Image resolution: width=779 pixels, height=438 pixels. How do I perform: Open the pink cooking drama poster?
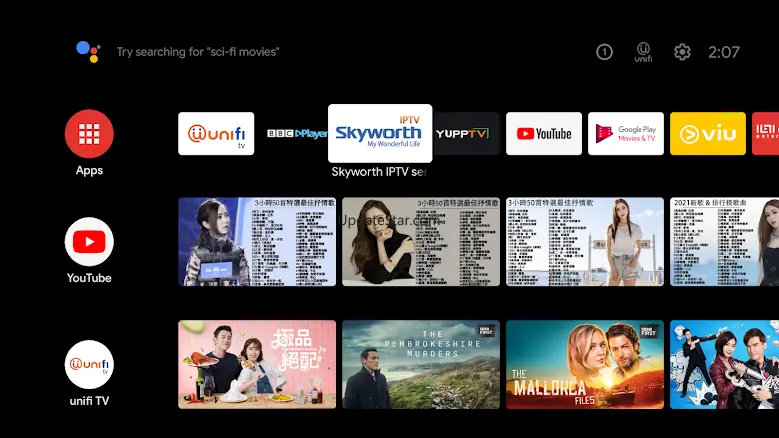coord(257,365)
